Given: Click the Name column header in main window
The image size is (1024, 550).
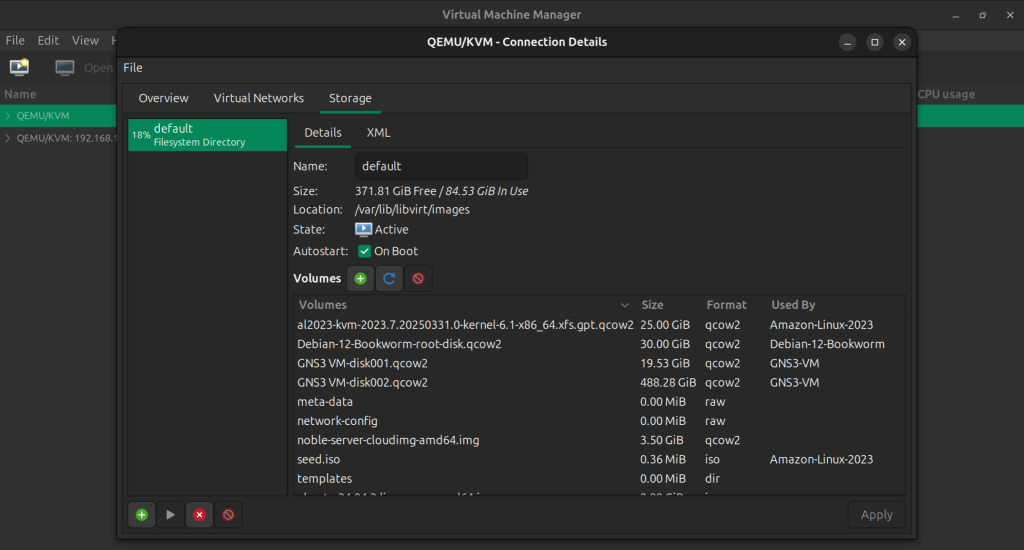Looking at the screenshot, I should pyautogui.click(x=20, y=94).
